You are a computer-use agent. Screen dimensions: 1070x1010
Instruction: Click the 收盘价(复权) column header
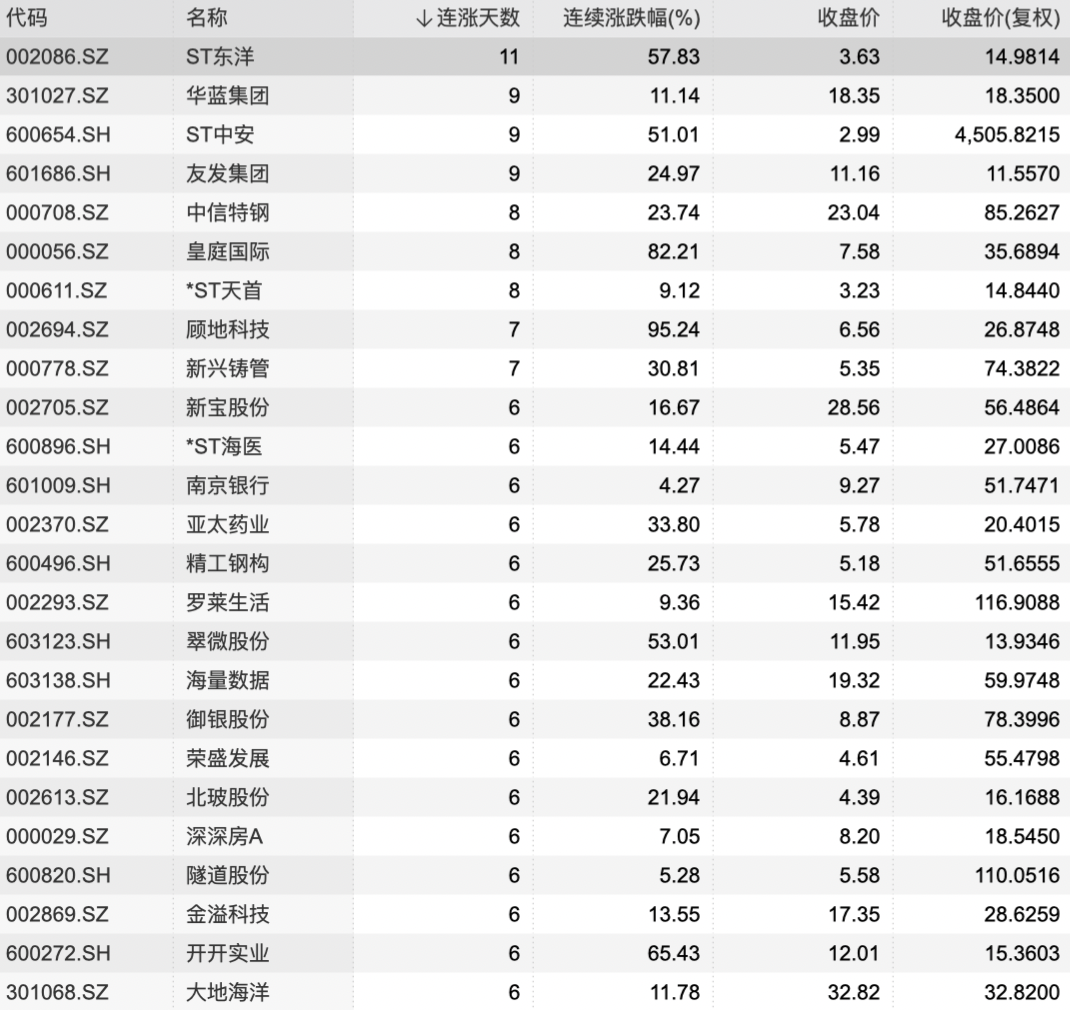(1000, 18)
